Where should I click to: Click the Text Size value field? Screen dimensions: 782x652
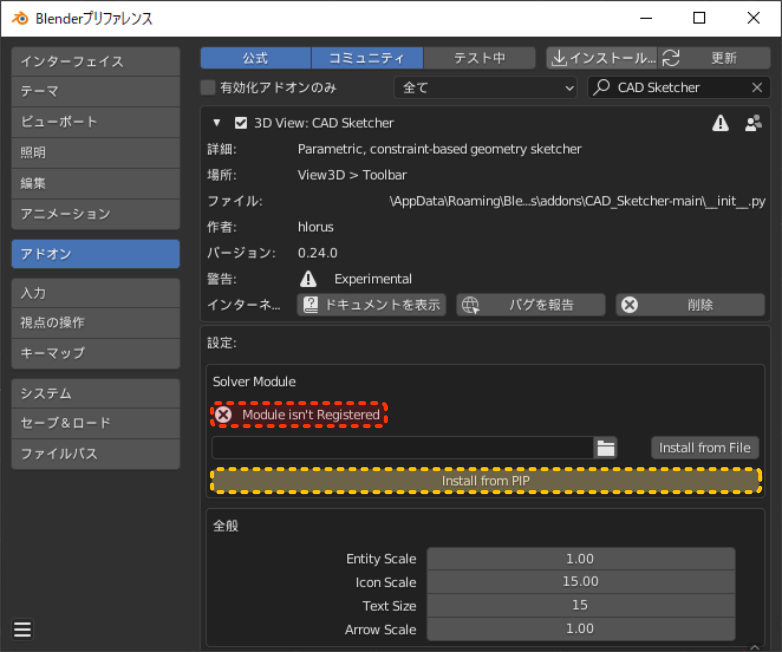[581, 606]
